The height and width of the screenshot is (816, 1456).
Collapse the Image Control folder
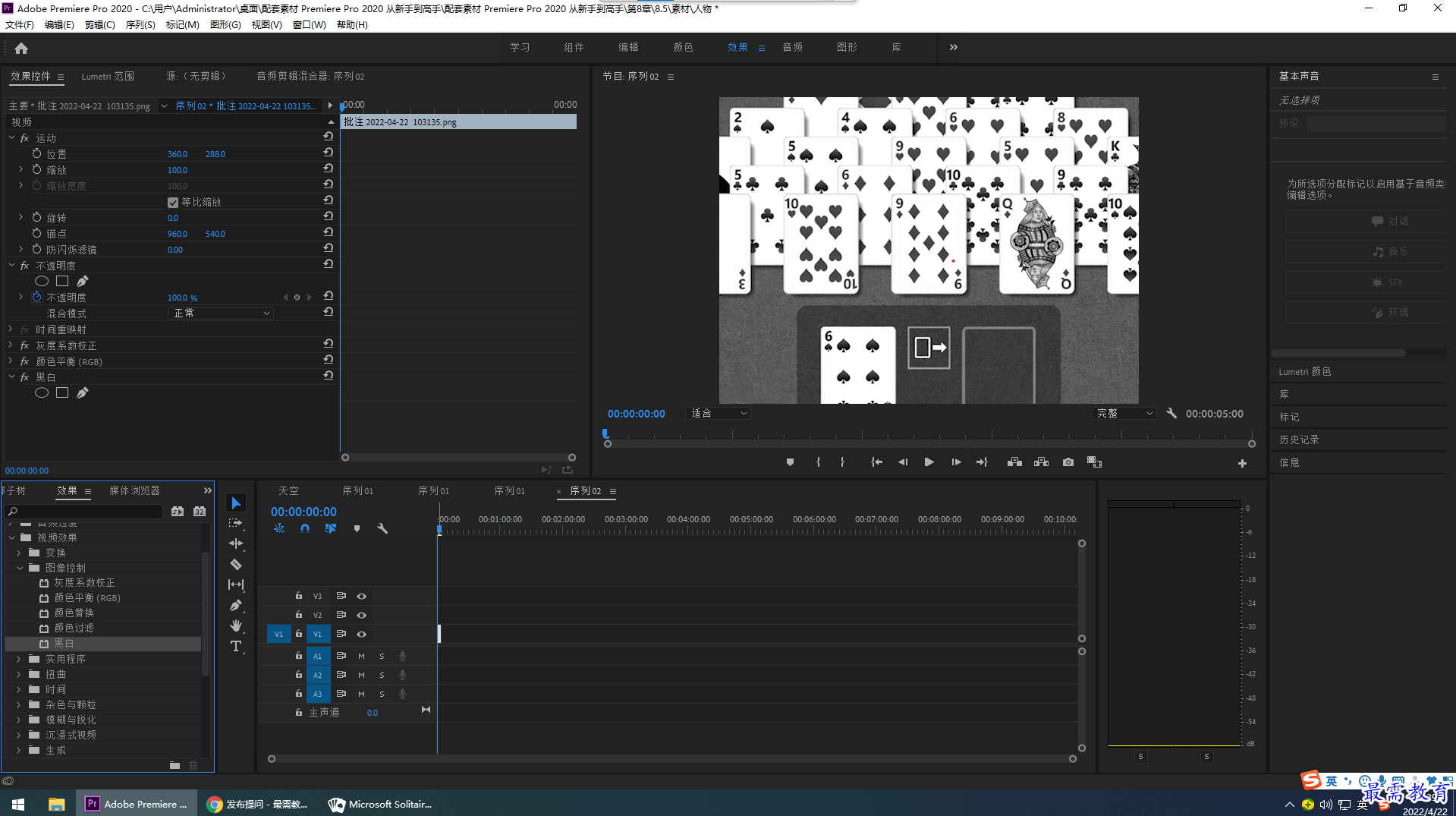(x=20, y=568)
